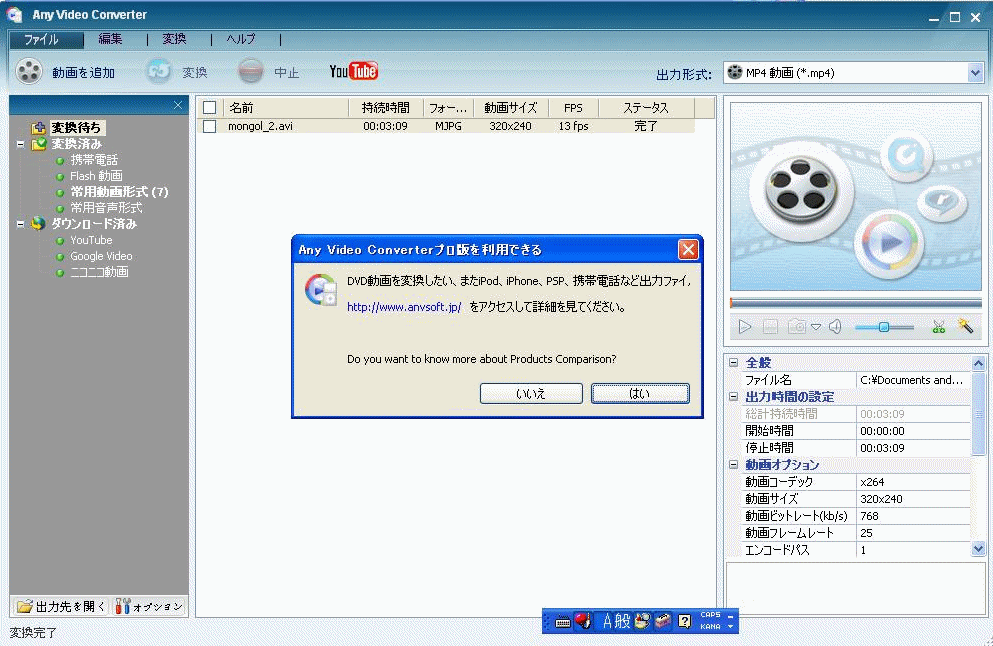Screen dimensions: 993x646
Task: Click the IME pad magnifier icon
Action: [642, 621]
